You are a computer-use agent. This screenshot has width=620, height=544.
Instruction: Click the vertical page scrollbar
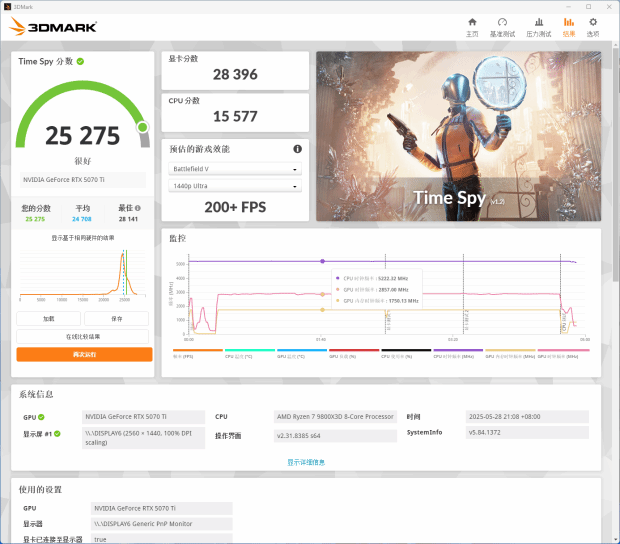pyautogui.click(x=616, y=166)
